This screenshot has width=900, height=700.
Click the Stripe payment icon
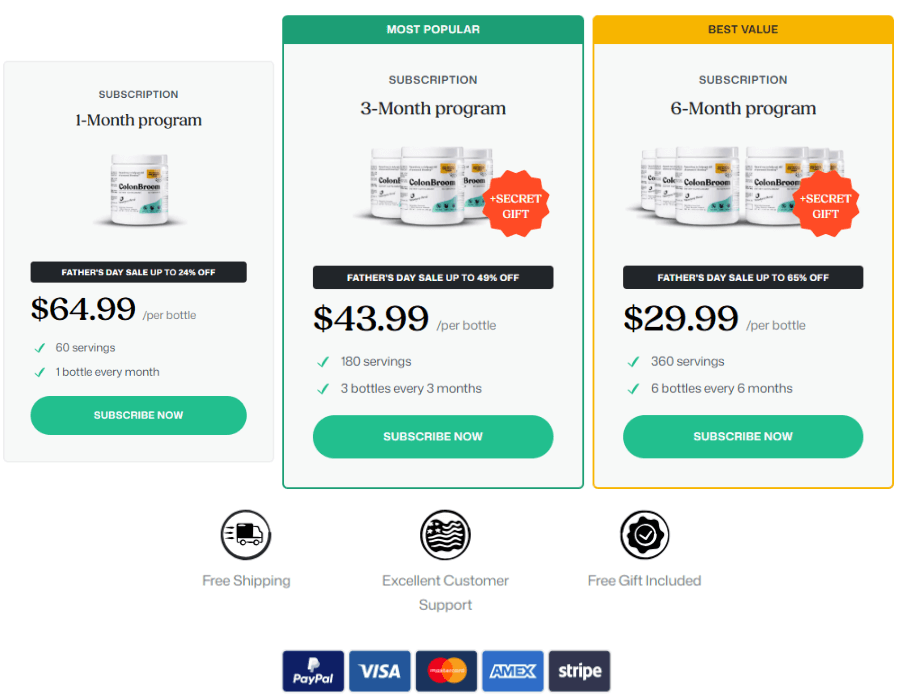tap(579, 671)
